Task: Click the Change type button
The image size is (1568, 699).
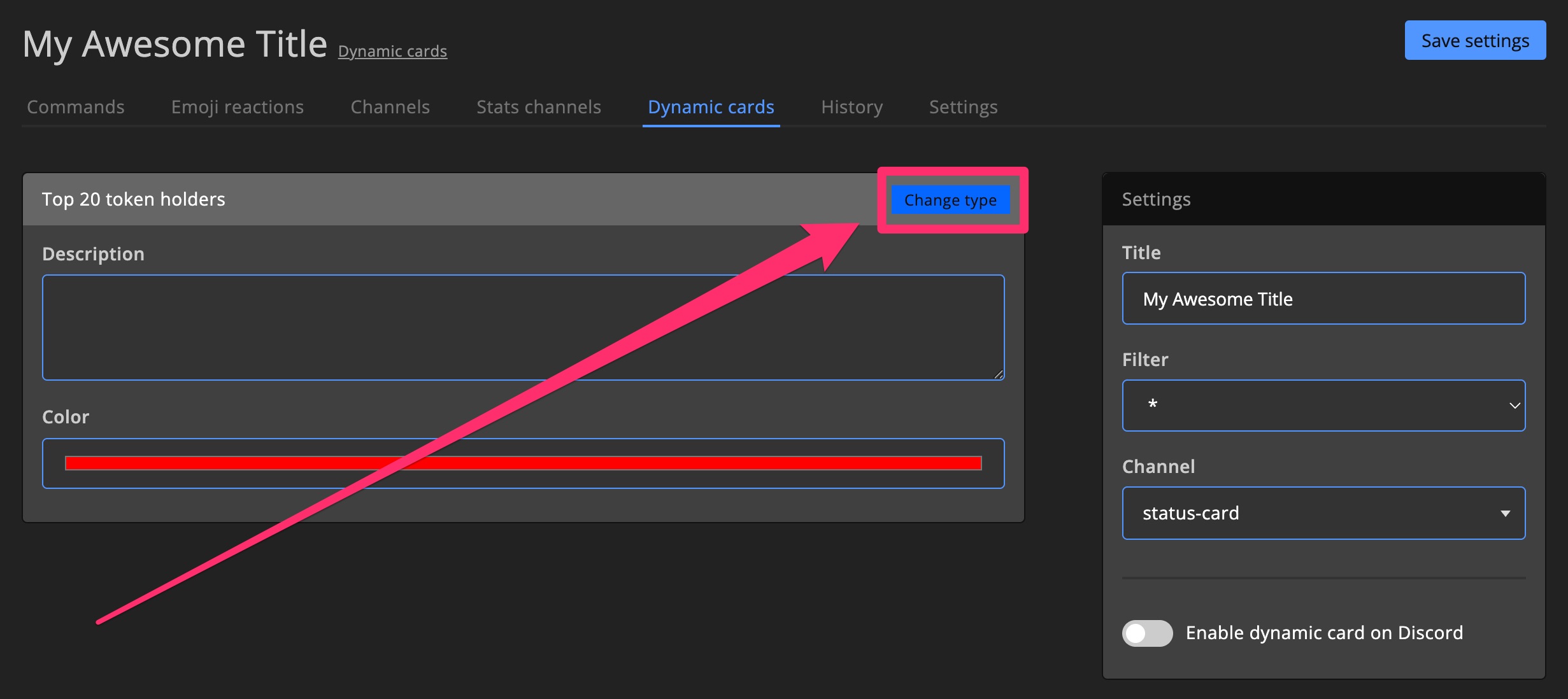Action: pos(950,200)
